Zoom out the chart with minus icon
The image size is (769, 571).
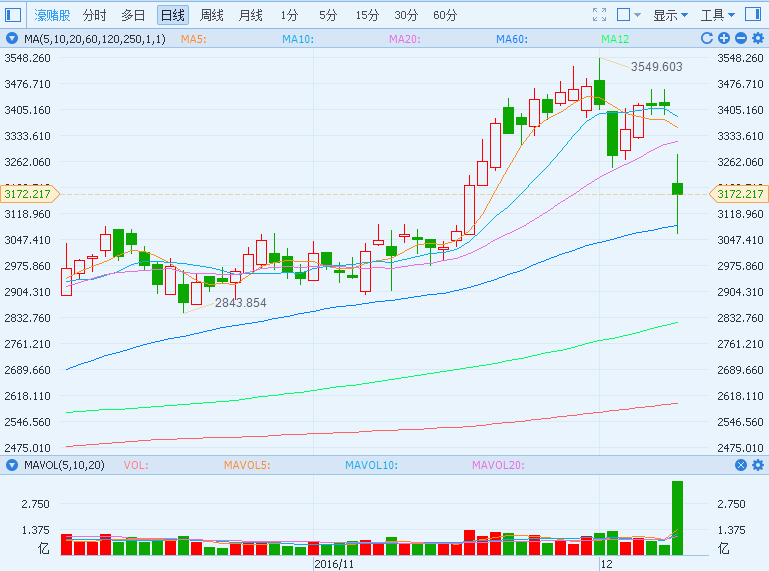(741, 38)
